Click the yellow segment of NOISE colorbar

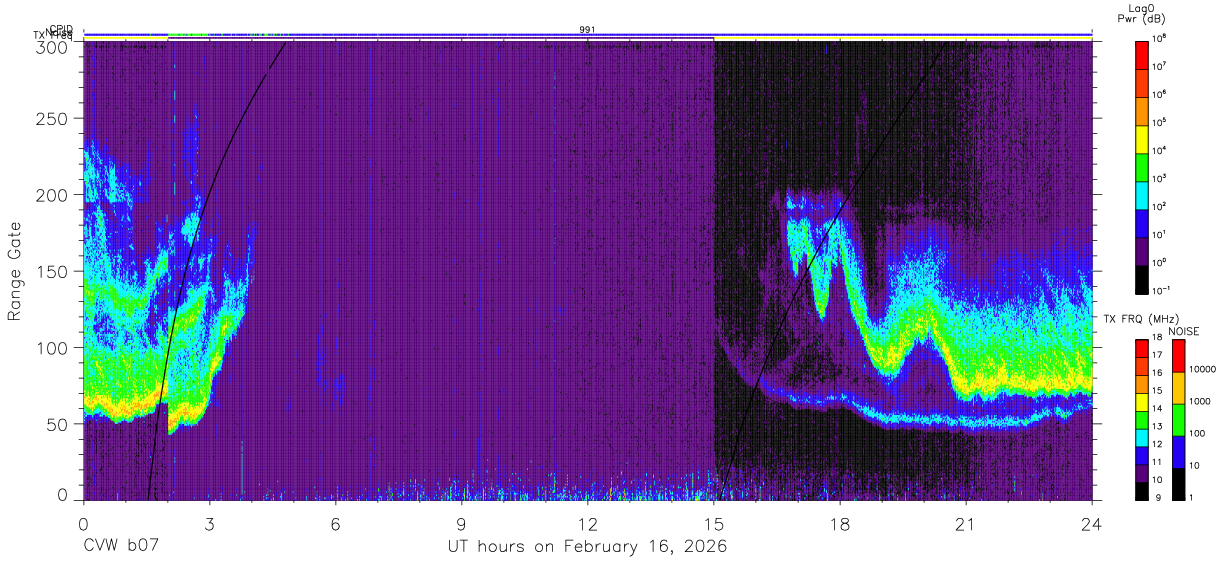1179,387
